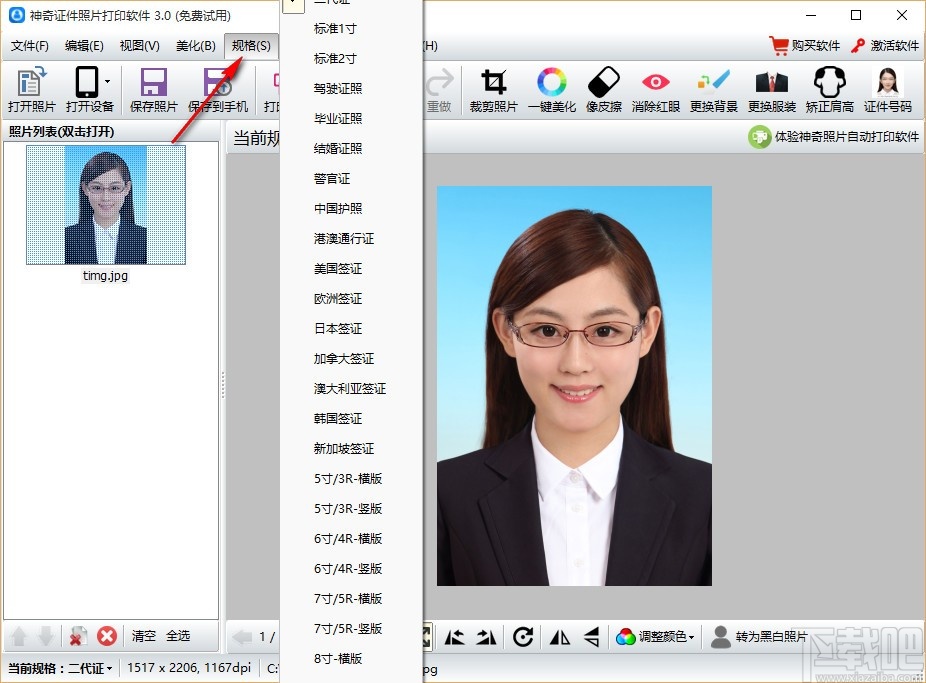Select 新加坡签证 menu entry
This screenshot has height=683, width=926.
coord(351,449)
